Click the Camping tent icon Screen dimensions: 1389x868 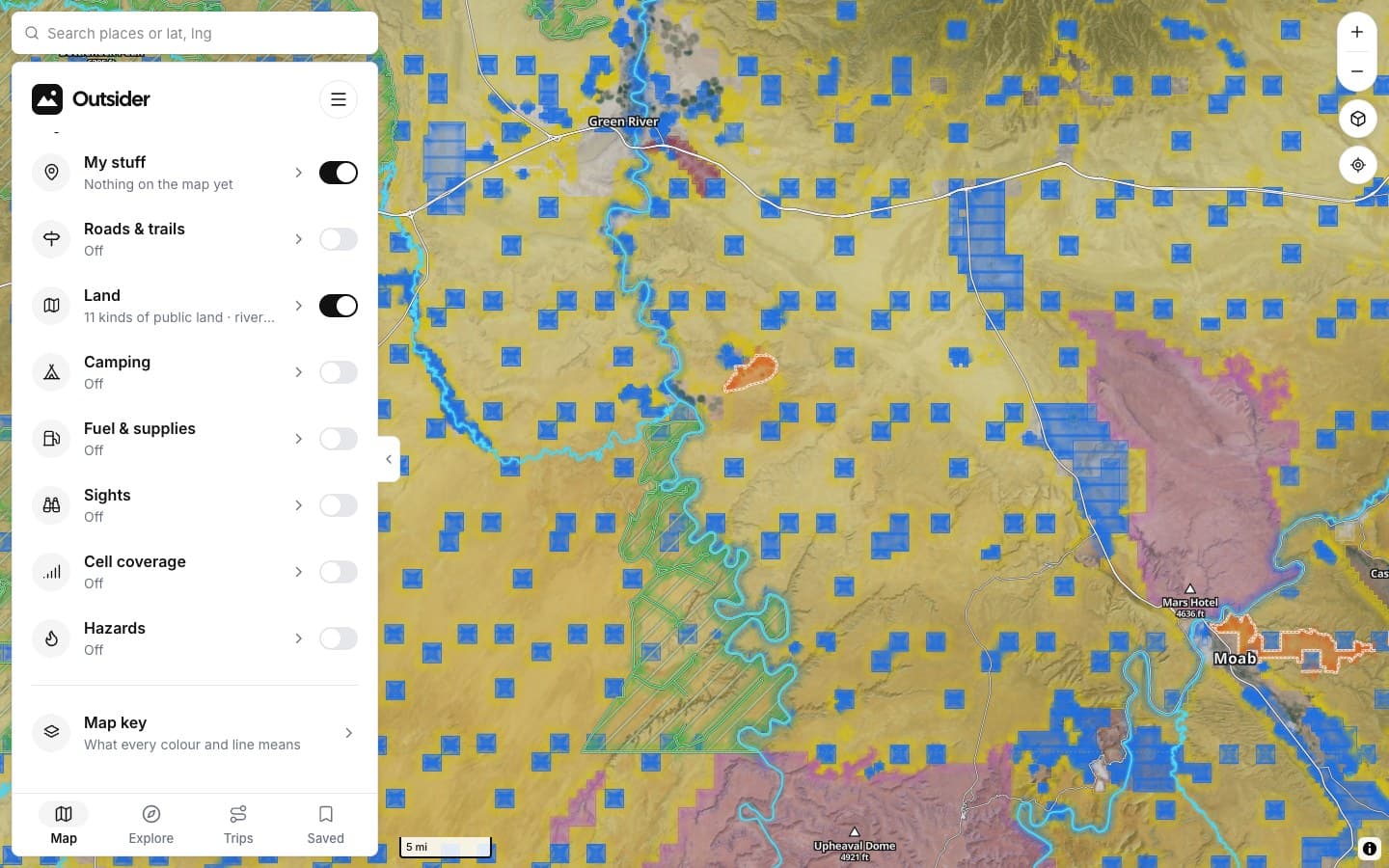tap(52, 372)
